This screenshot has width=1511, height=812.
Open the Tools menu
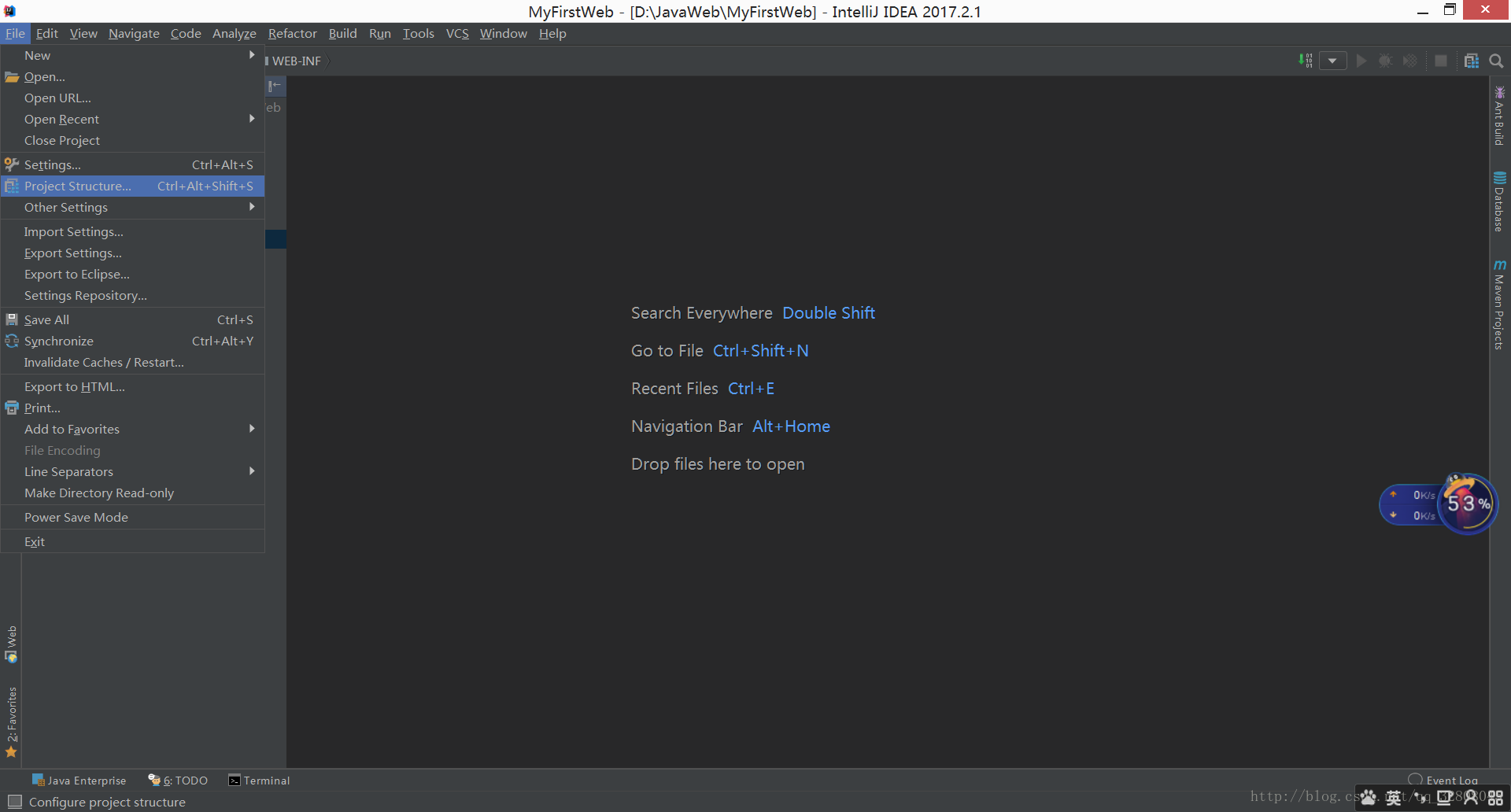[x=418, y=33]
